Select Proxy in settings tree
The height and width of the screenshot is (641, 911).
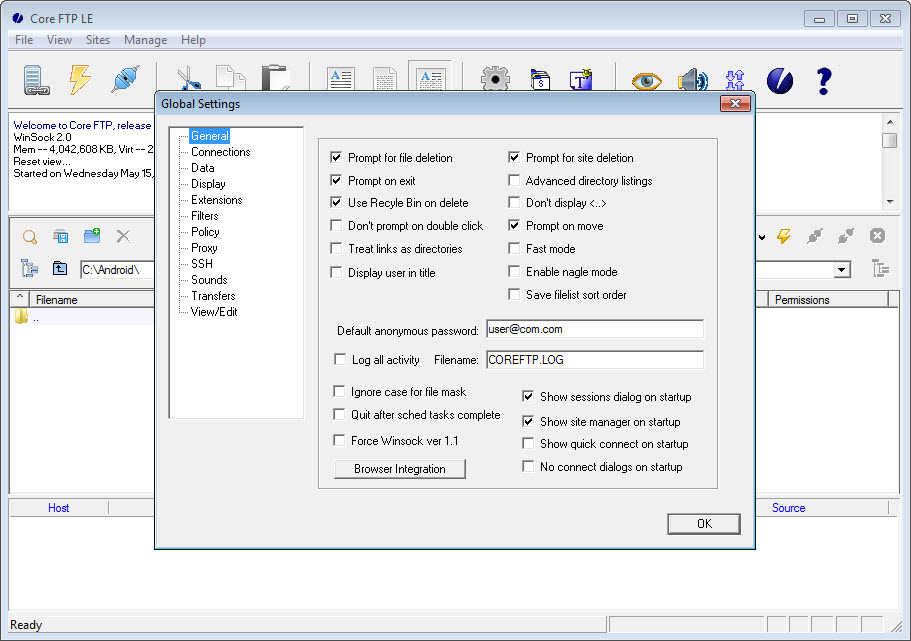(204, 248)
